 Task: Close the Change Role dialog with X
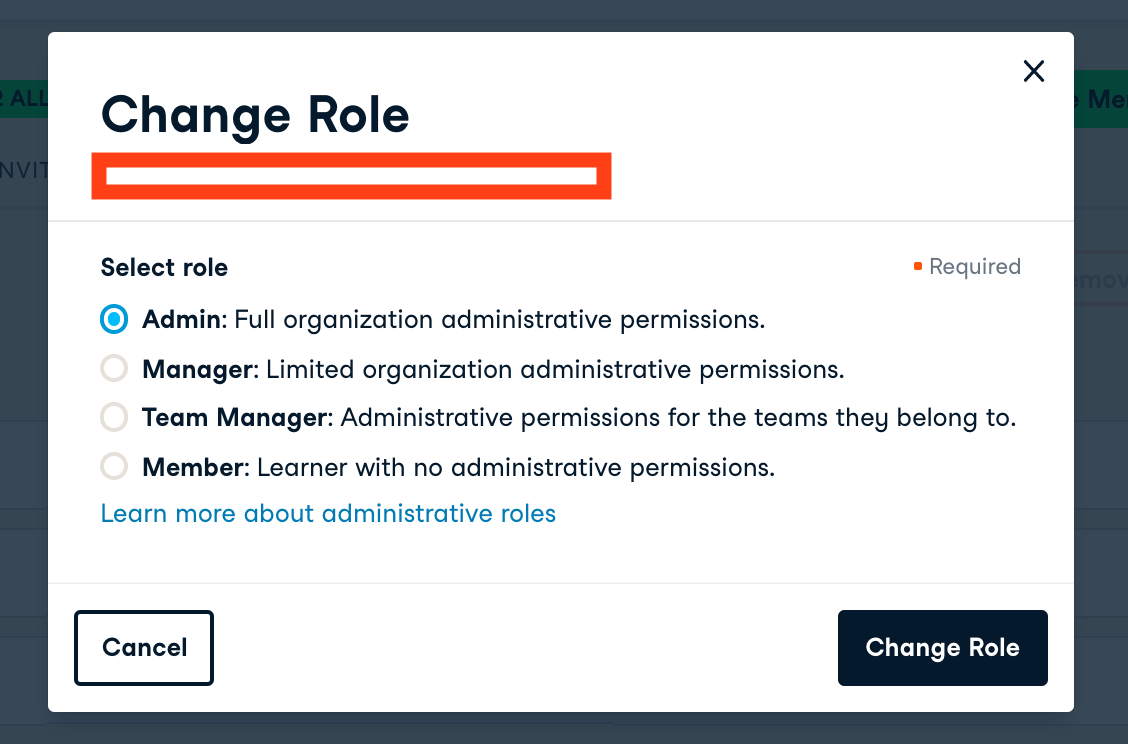(x=1033, y=71)
